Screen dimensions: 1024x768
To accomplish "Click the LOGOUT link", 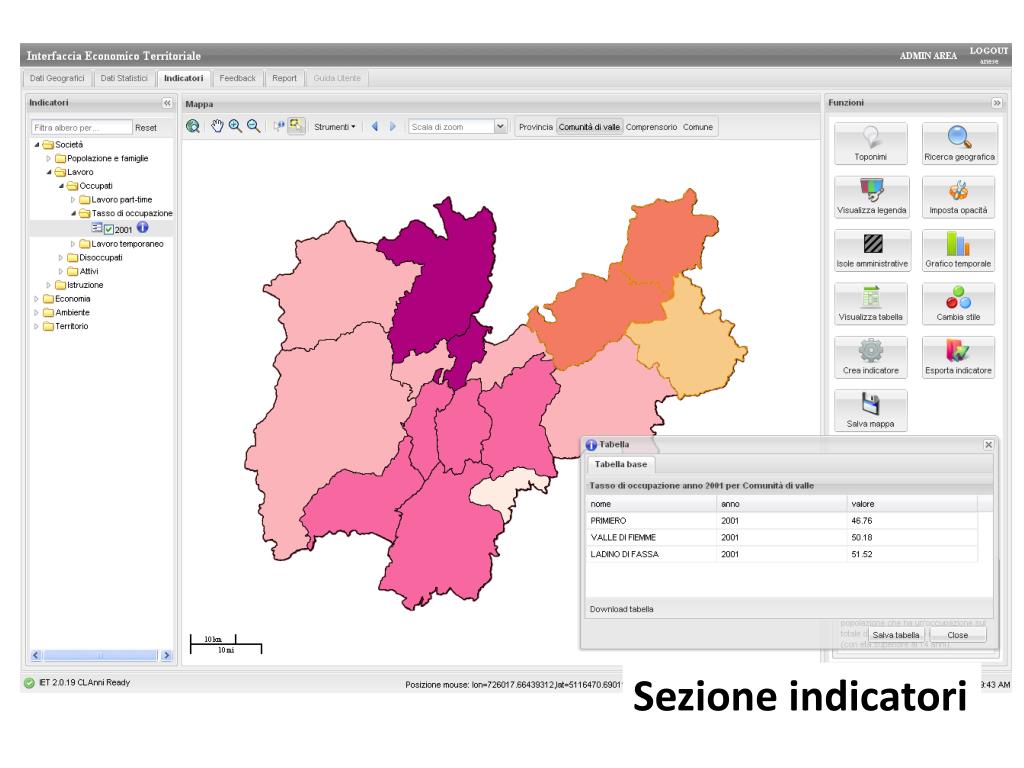I will pos(989,51).
